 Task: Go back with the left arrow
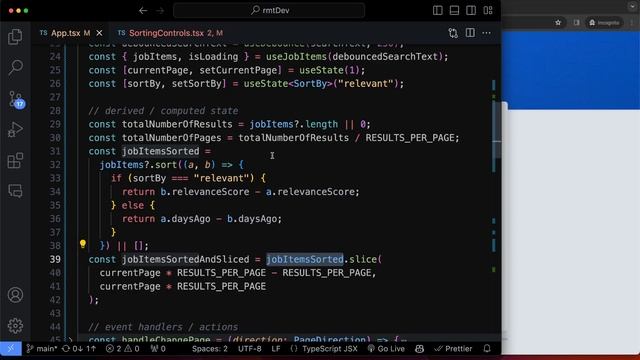pos(143,11)
